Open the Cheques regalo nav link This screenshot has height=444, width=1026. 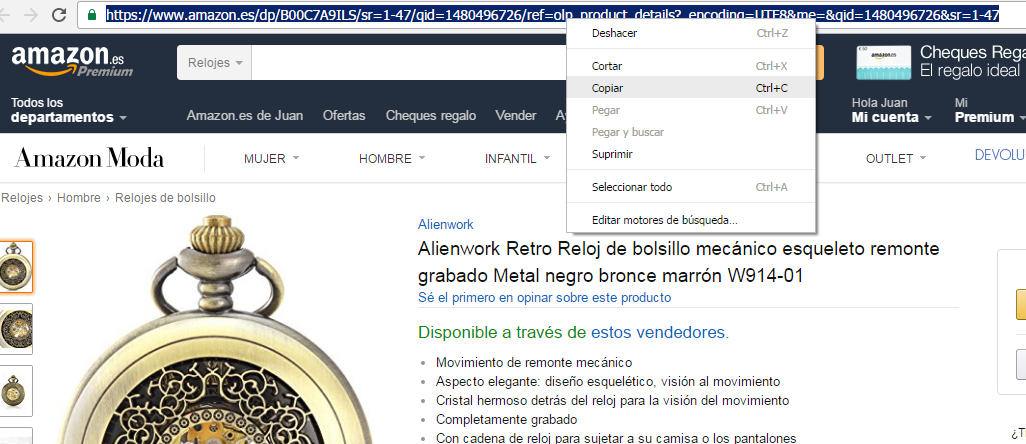point(431,116)
